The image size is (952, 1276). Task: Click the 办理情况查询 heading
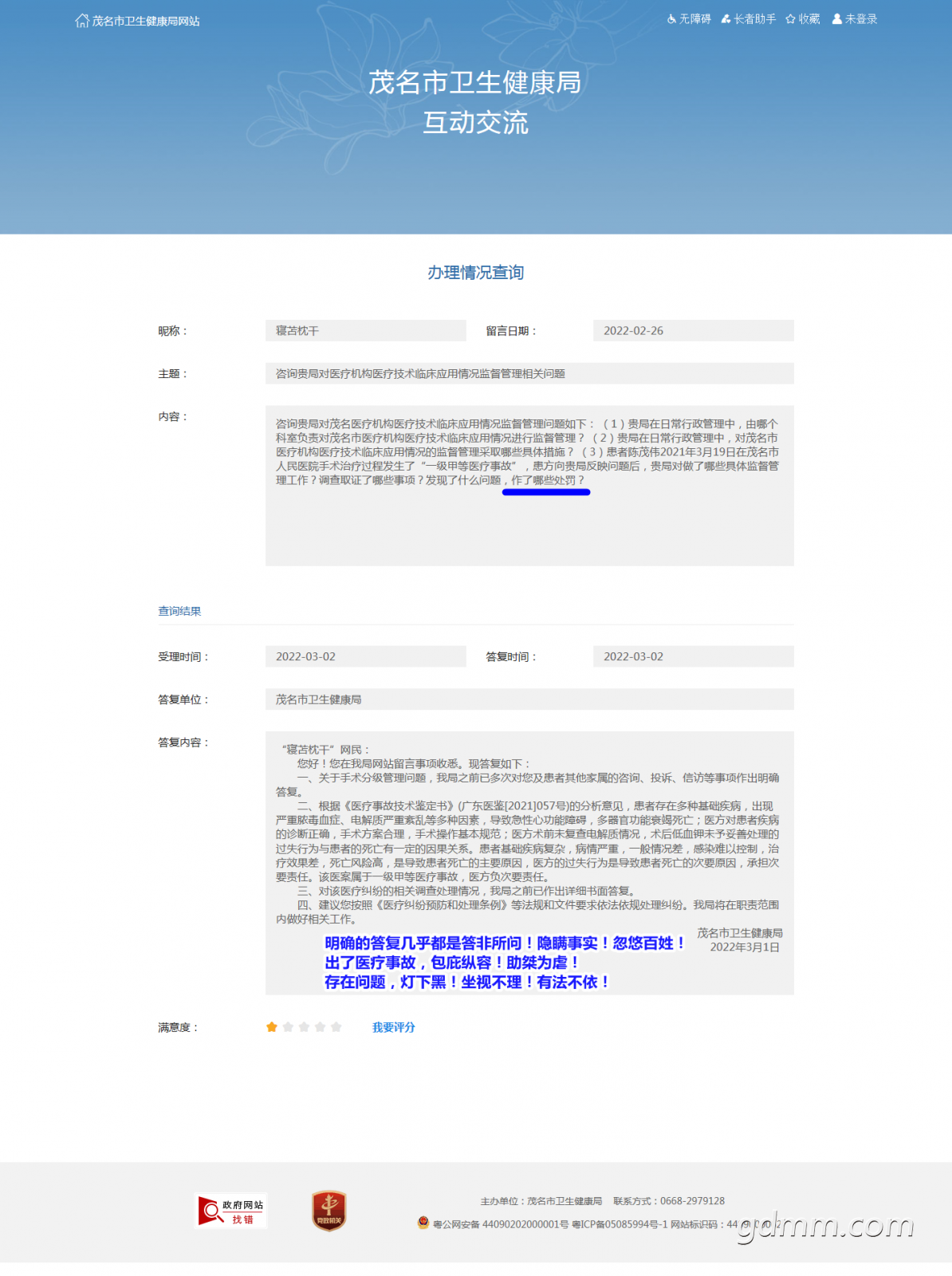pyautogui.click(x=476, y=273)
